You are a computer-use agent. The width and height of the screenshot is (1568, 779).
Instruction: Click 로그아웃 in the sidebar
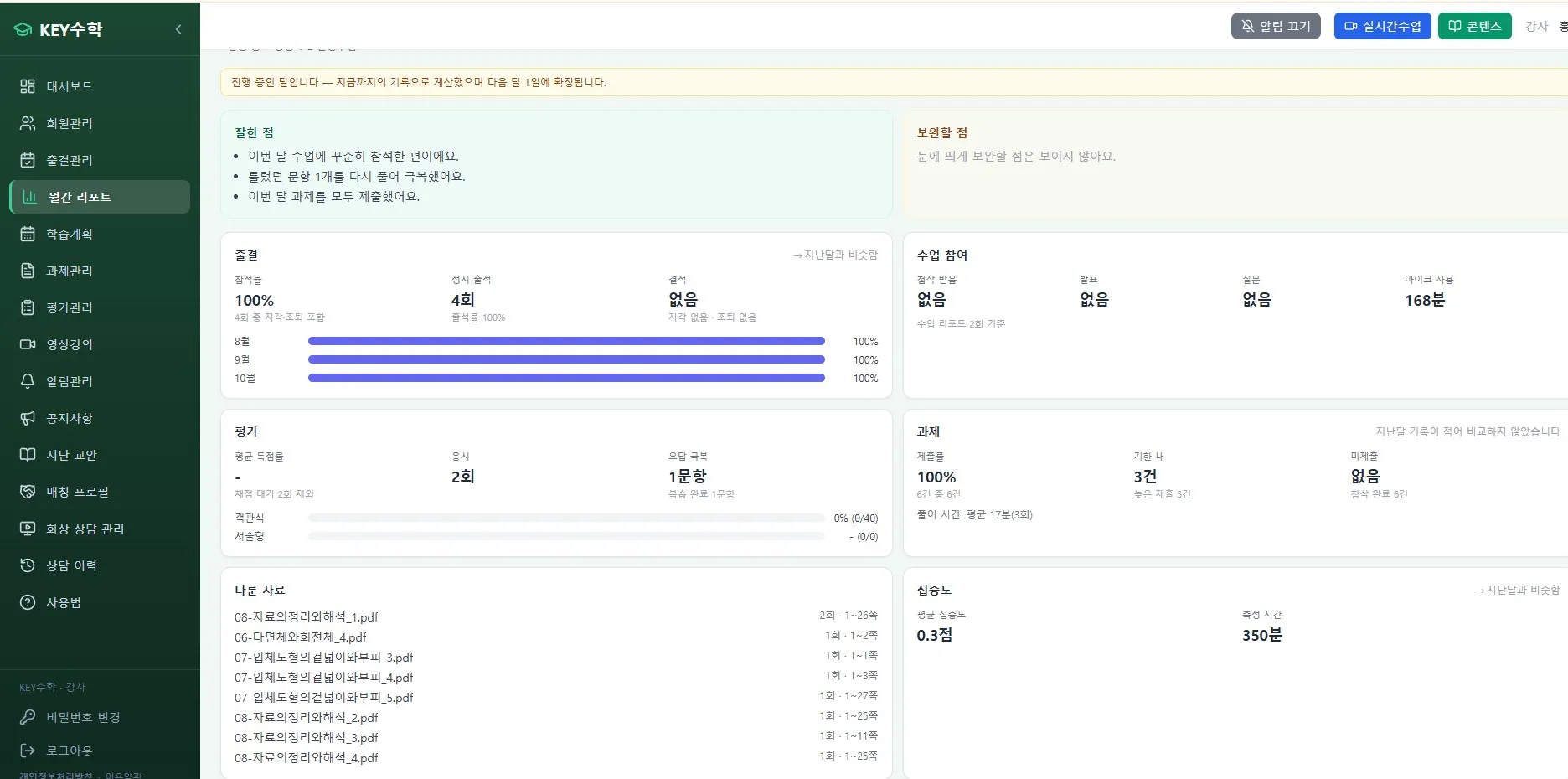(69, 751)
